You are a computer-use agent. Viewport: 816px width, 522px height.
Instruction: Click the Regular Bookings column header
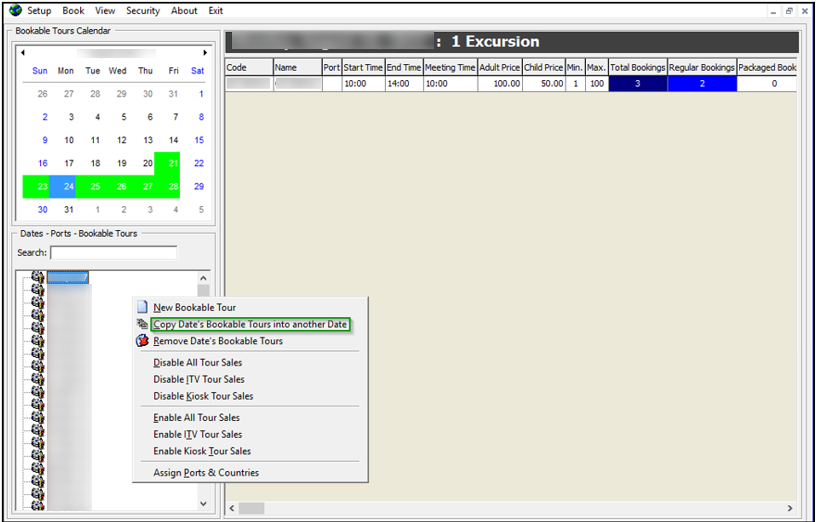(x=702, y=68)
